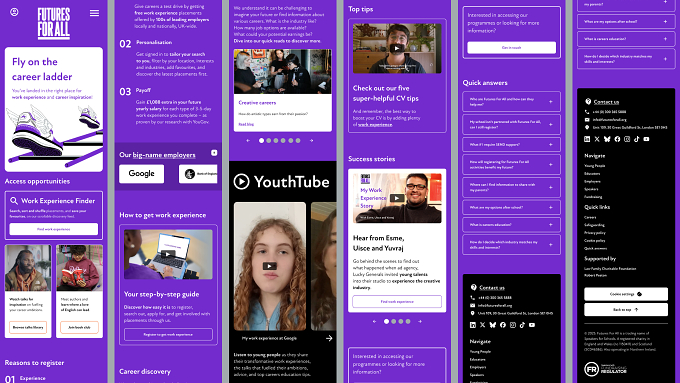Open YouTube icon in the lower-middle footer
The image size is (680, 383).
pyautogui.click(x=532, y=325)
